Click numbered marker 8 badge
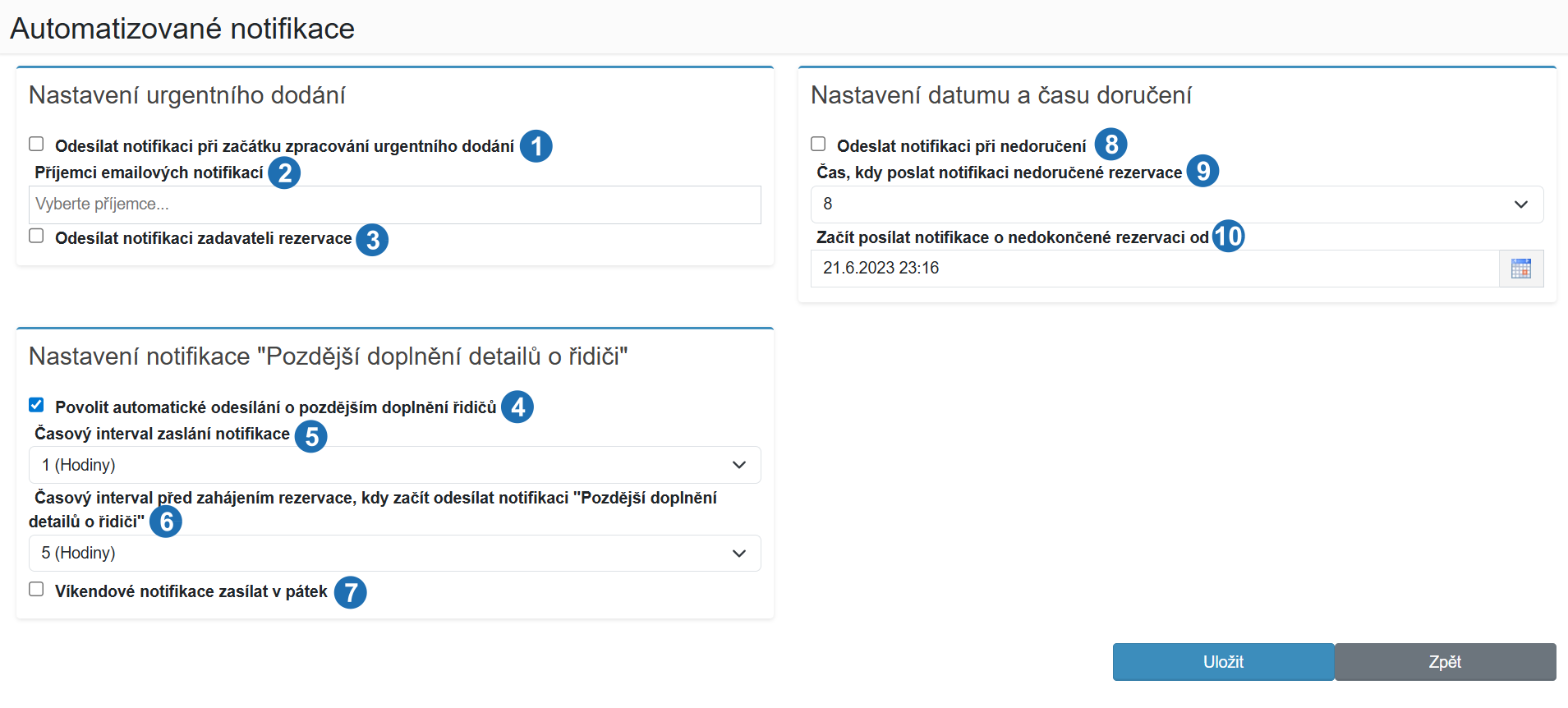Viewport: 1568px width, 708px height. pyautogui.click(x=1111, y=145)
